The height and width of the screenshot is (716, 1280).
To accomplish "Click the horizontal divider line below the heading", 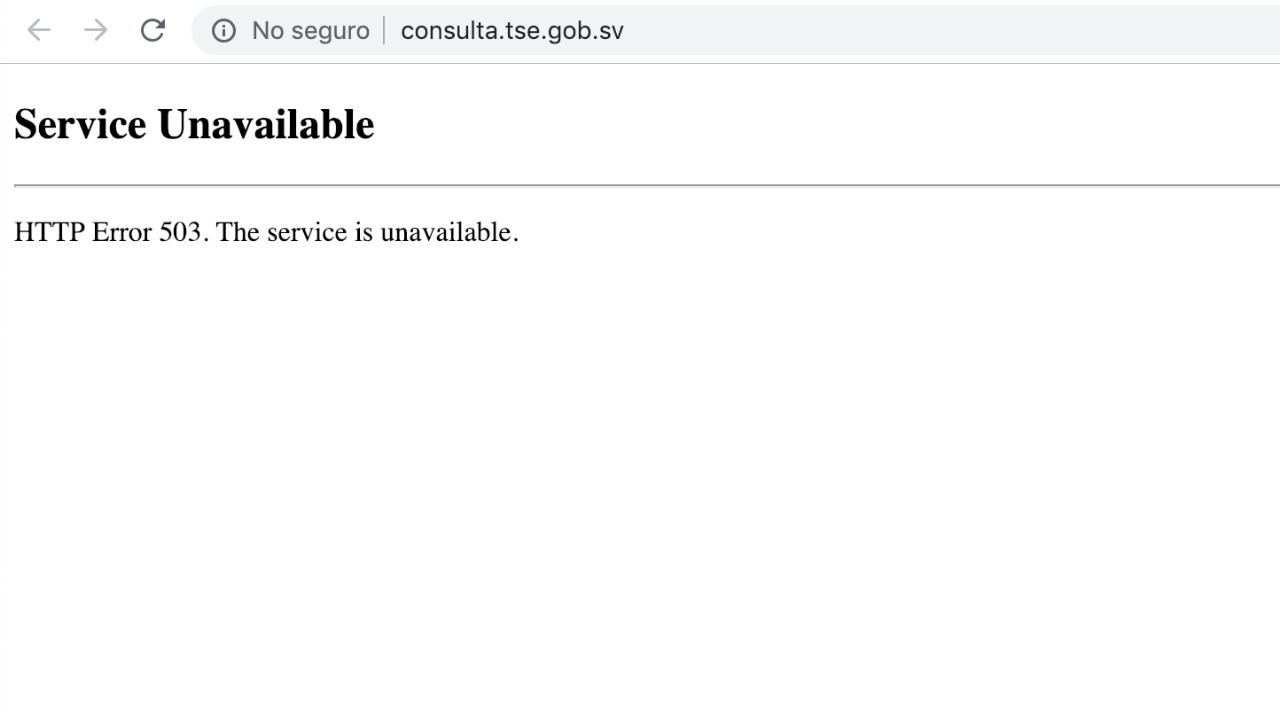I will click(647, 185).
